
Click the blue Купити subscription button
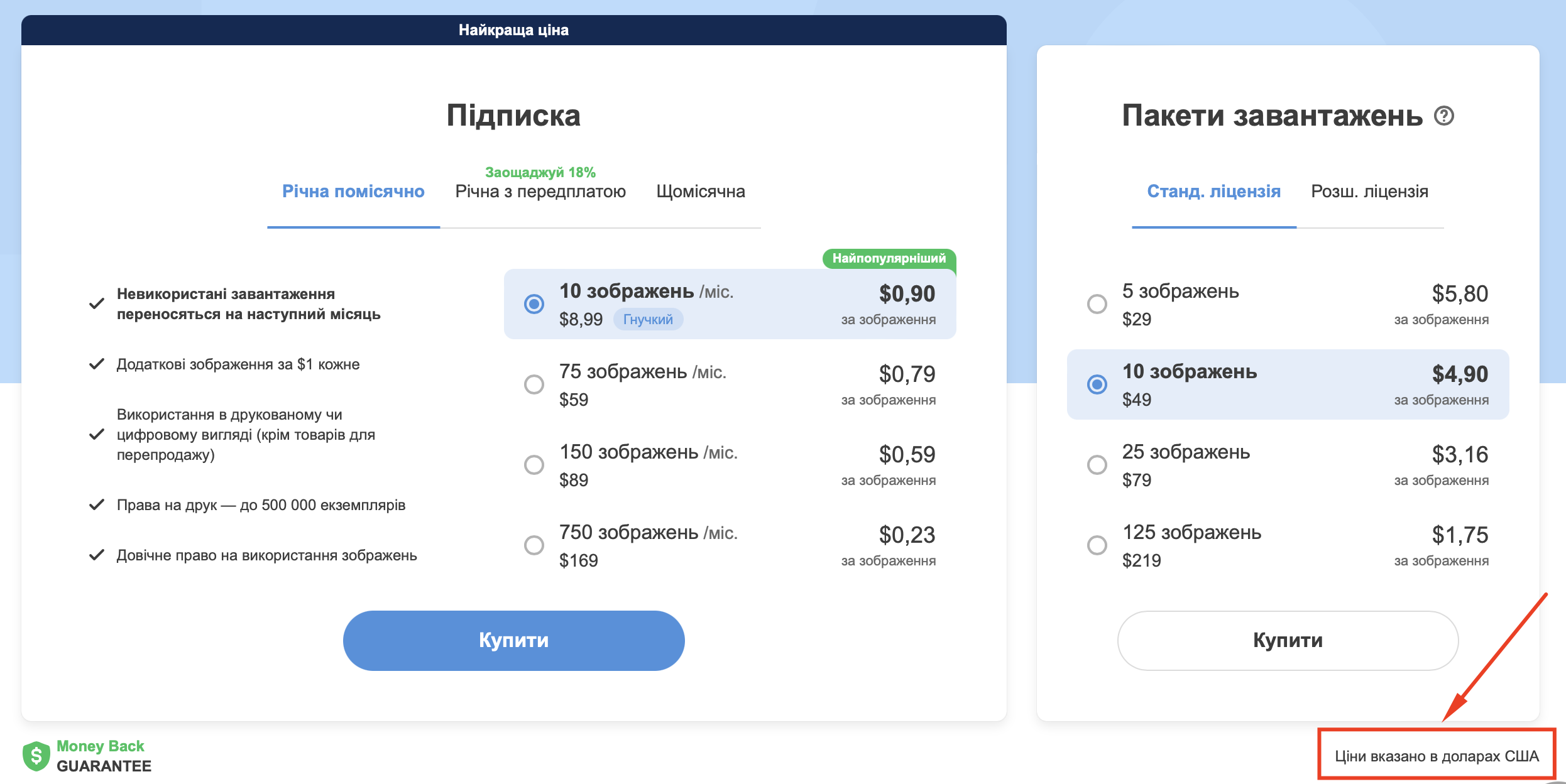coord(514,641)
